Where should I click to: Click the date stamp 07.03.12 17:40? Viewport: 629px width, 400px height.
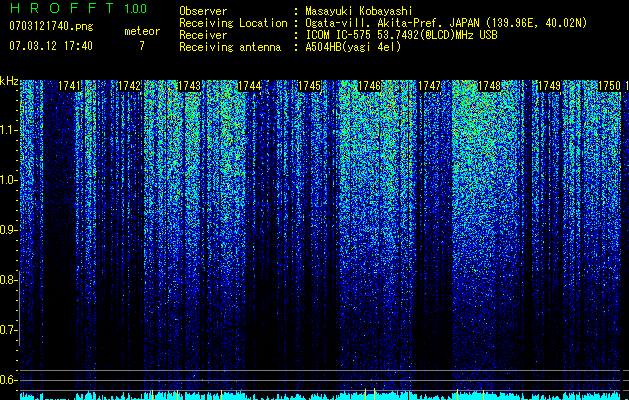(x=51, y=46)
